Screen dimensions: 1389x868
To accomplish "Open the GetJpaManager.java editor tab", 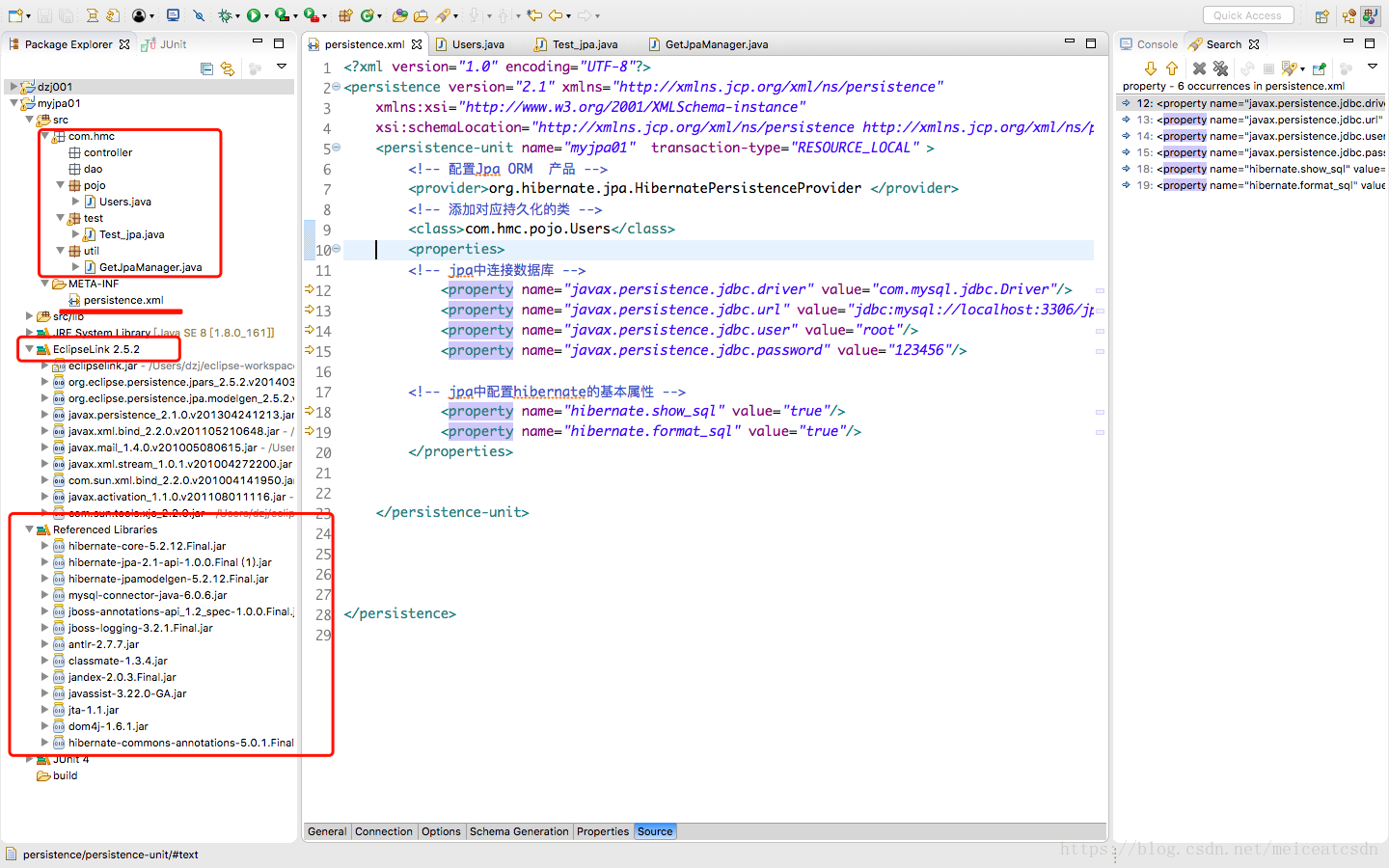I will click(709, 44).
